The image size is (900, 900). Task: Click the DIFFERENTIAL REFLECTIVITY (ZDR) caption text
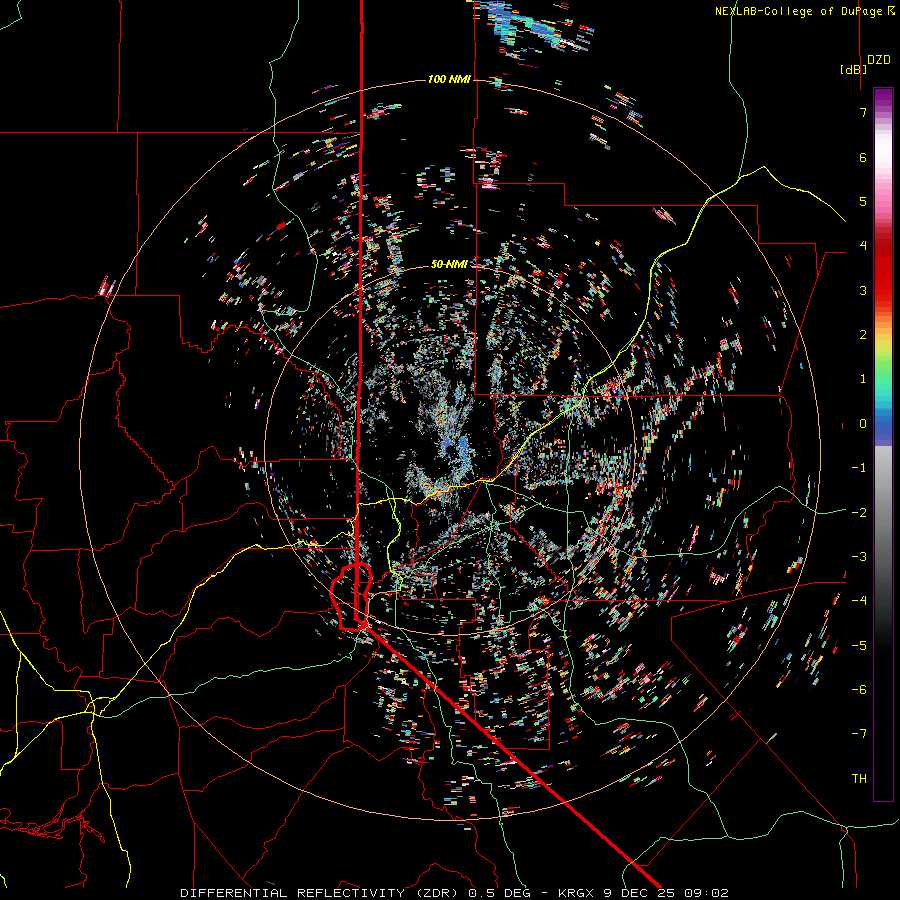point(320,893)
